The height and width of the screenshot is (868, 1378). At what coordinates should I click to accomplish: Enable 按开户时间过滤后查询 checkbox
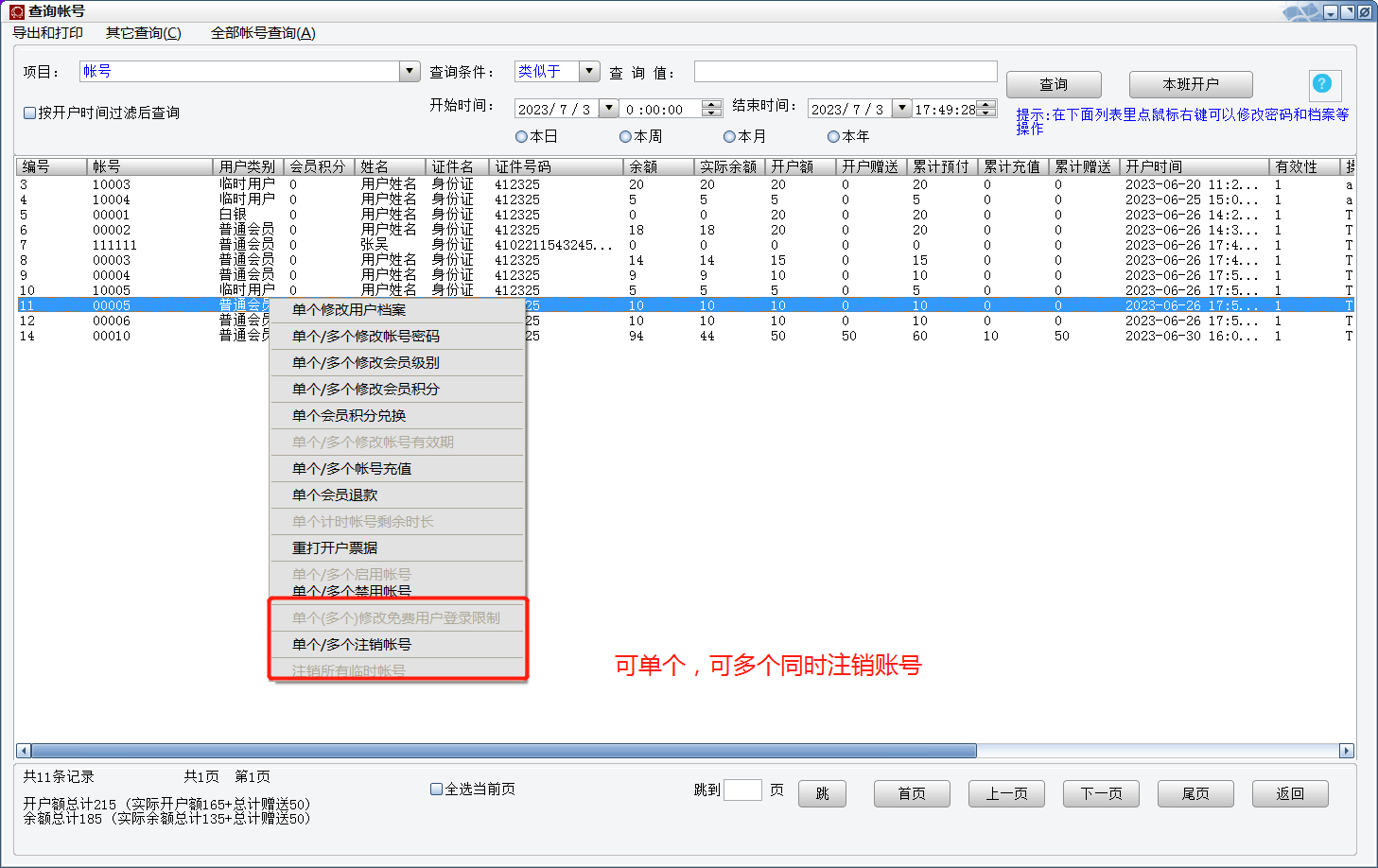(x=30, y=113)
